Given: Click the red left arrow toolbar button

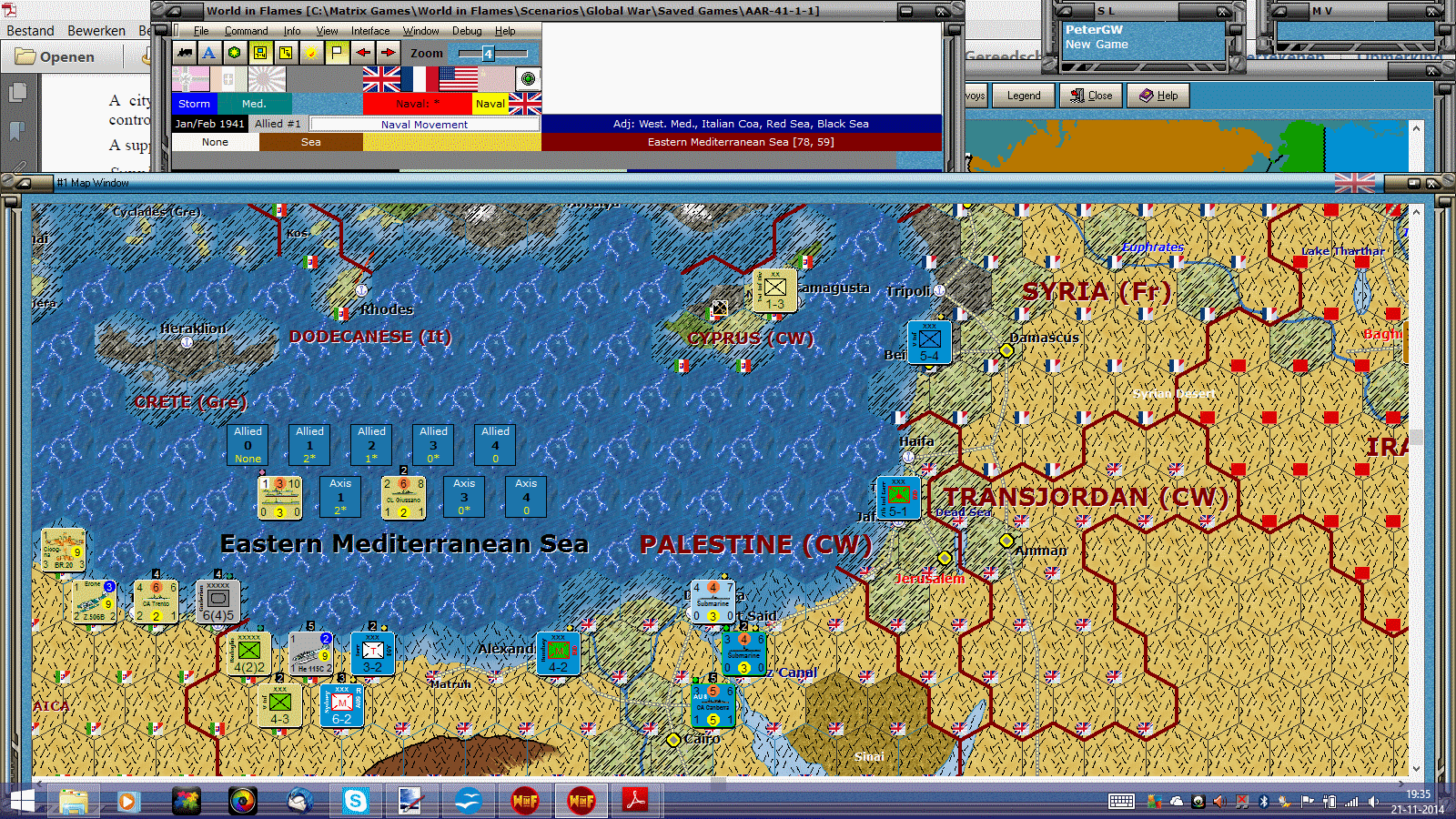Looking at the screenshot, I should pyautogui.click(x=362, y=53).
